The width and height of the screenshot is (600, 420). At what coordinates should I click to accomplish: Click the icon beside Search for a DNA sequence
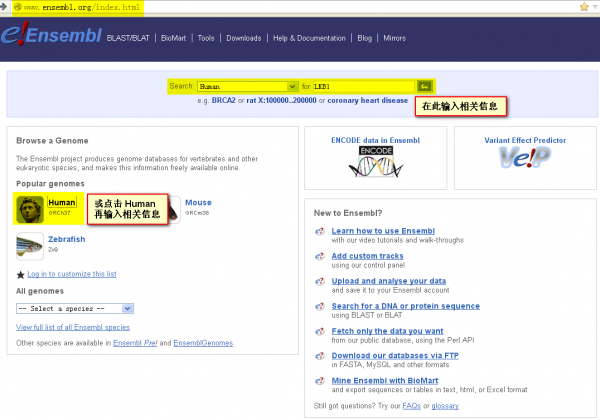point(320,306)
